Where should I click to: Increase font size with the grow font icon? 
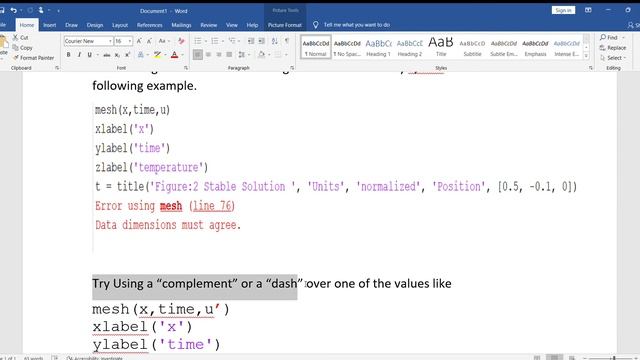(x=139, y=41)
